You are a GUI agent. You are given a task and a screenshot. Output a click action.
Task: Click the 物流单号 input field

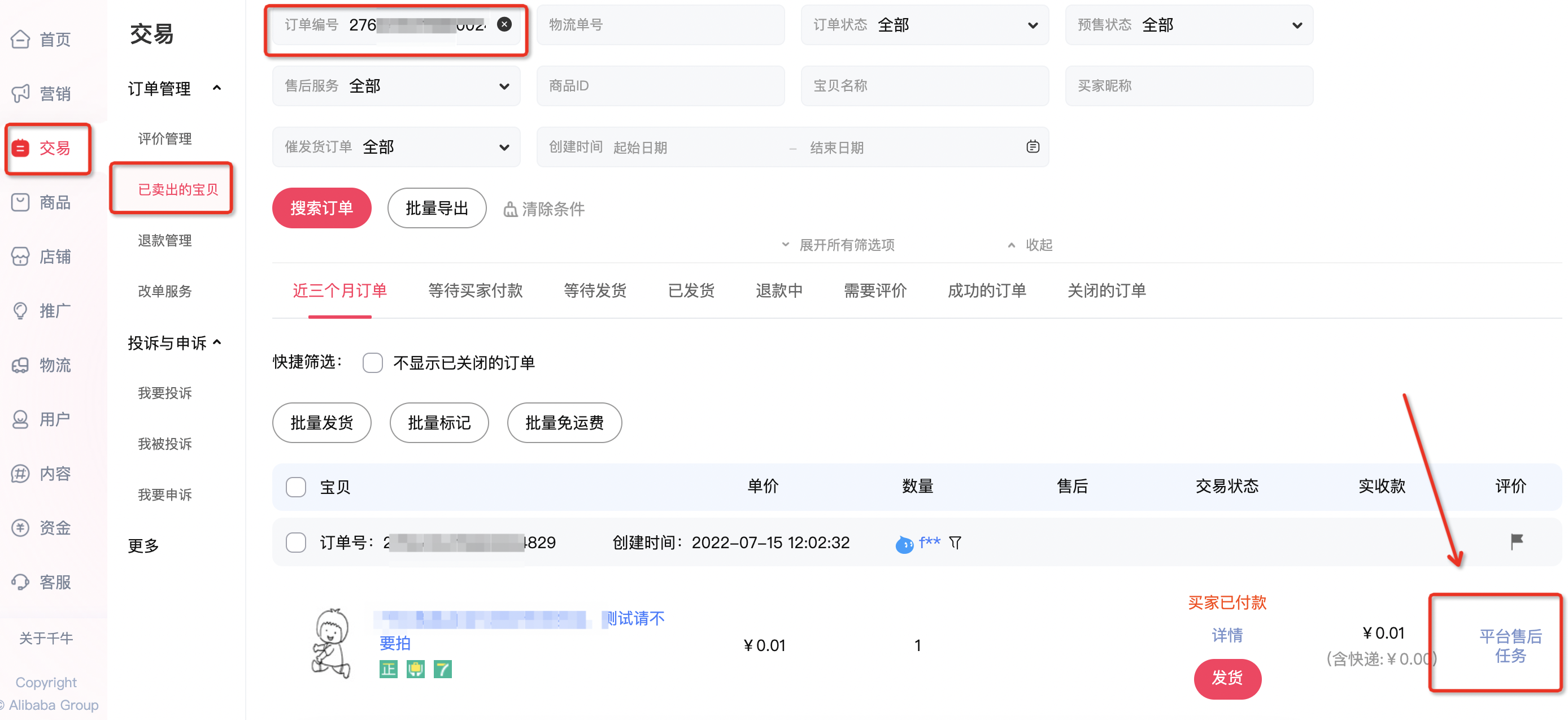pyautogui.click(x=660, y=24)
